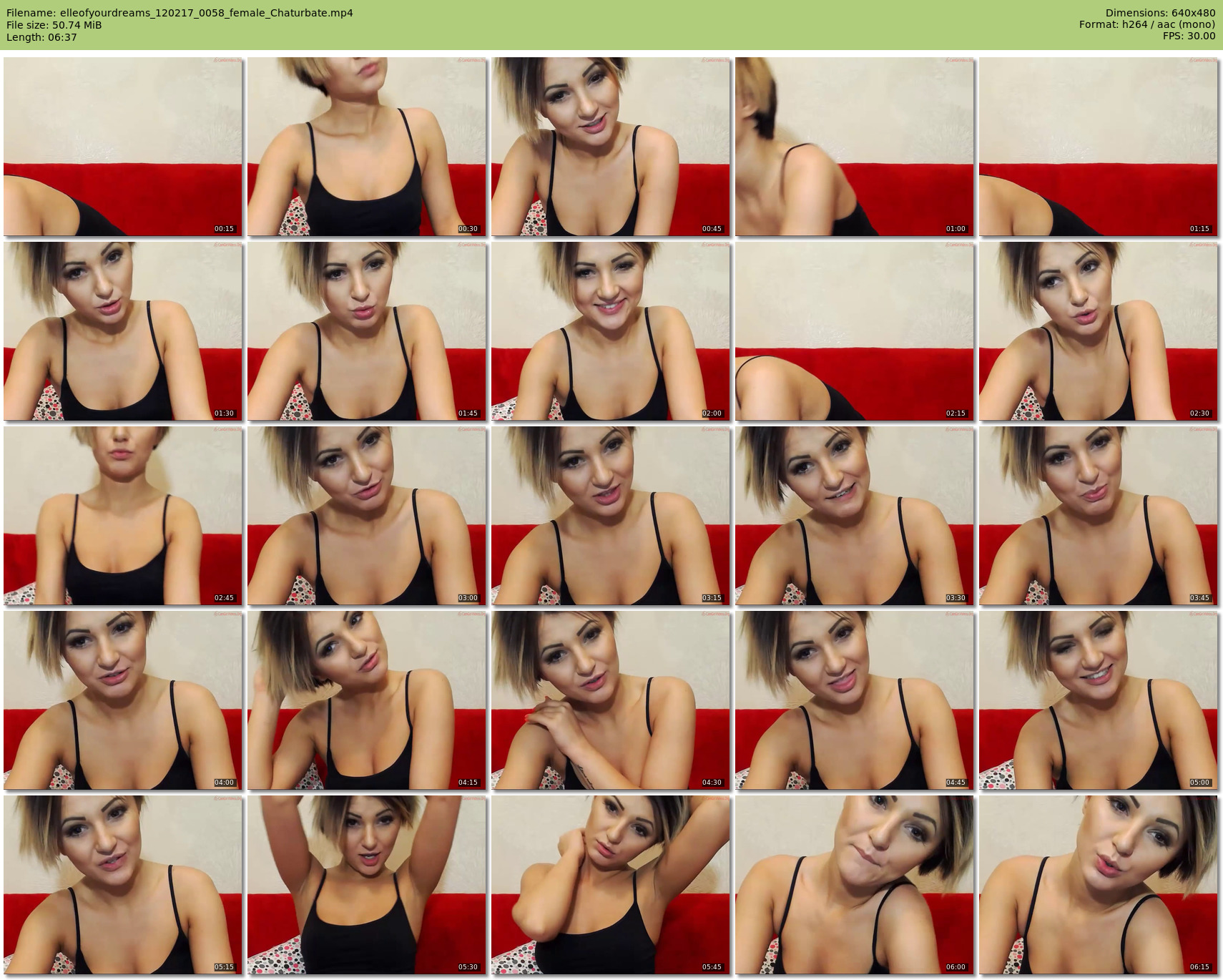Image resolution: width=1223 pixels, height=980 pixels.
Task: Click the 'Filename:' line in the header
Action: [x=180, y=13]
